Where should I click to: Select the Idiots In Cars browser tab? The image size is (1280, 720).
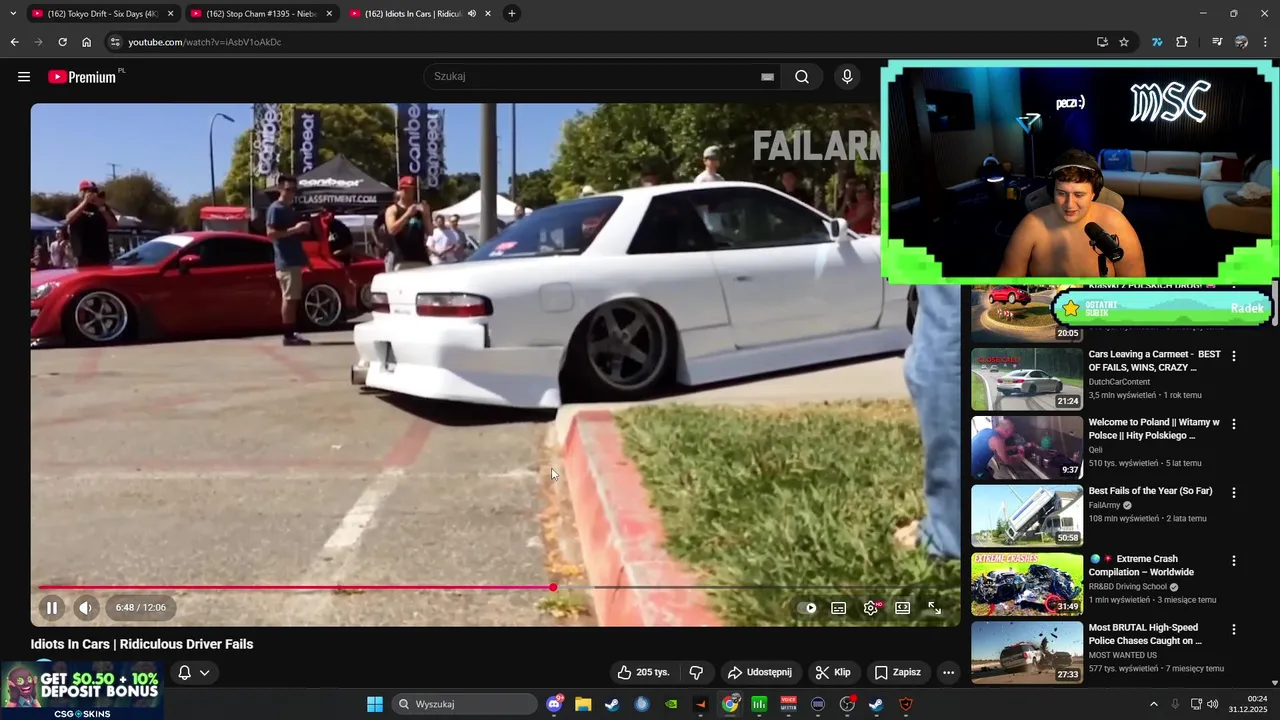(412, 14)
